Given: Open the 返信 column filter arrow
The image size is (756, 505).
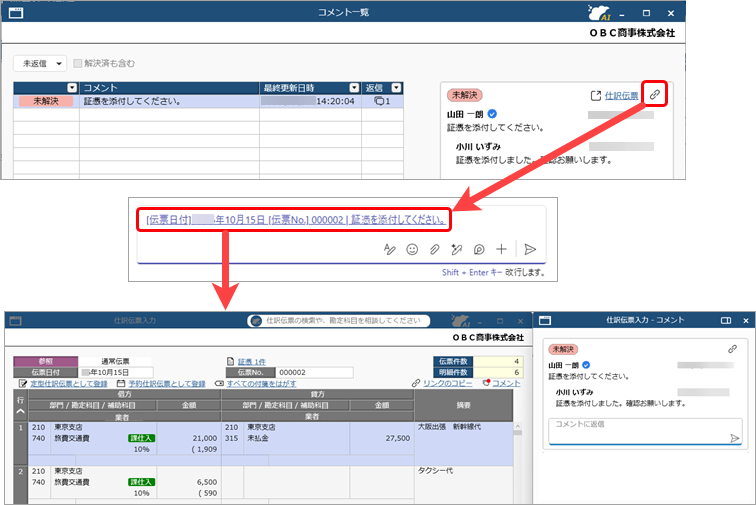Looking at the screenshot, I should (x=396, y=87).
